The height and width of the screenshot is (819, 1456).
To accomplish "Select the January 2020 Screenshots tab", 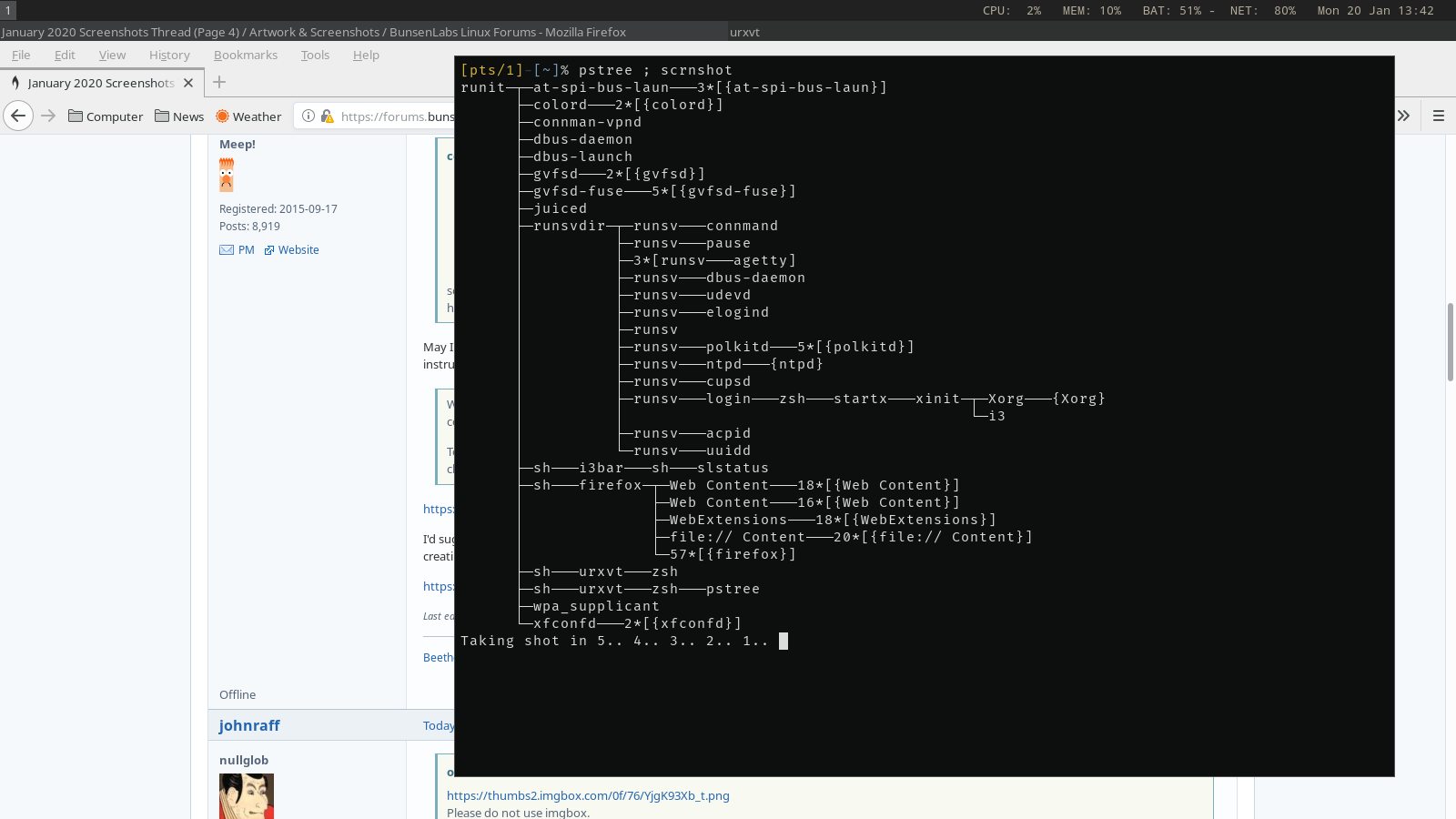I will click(100, 83).
